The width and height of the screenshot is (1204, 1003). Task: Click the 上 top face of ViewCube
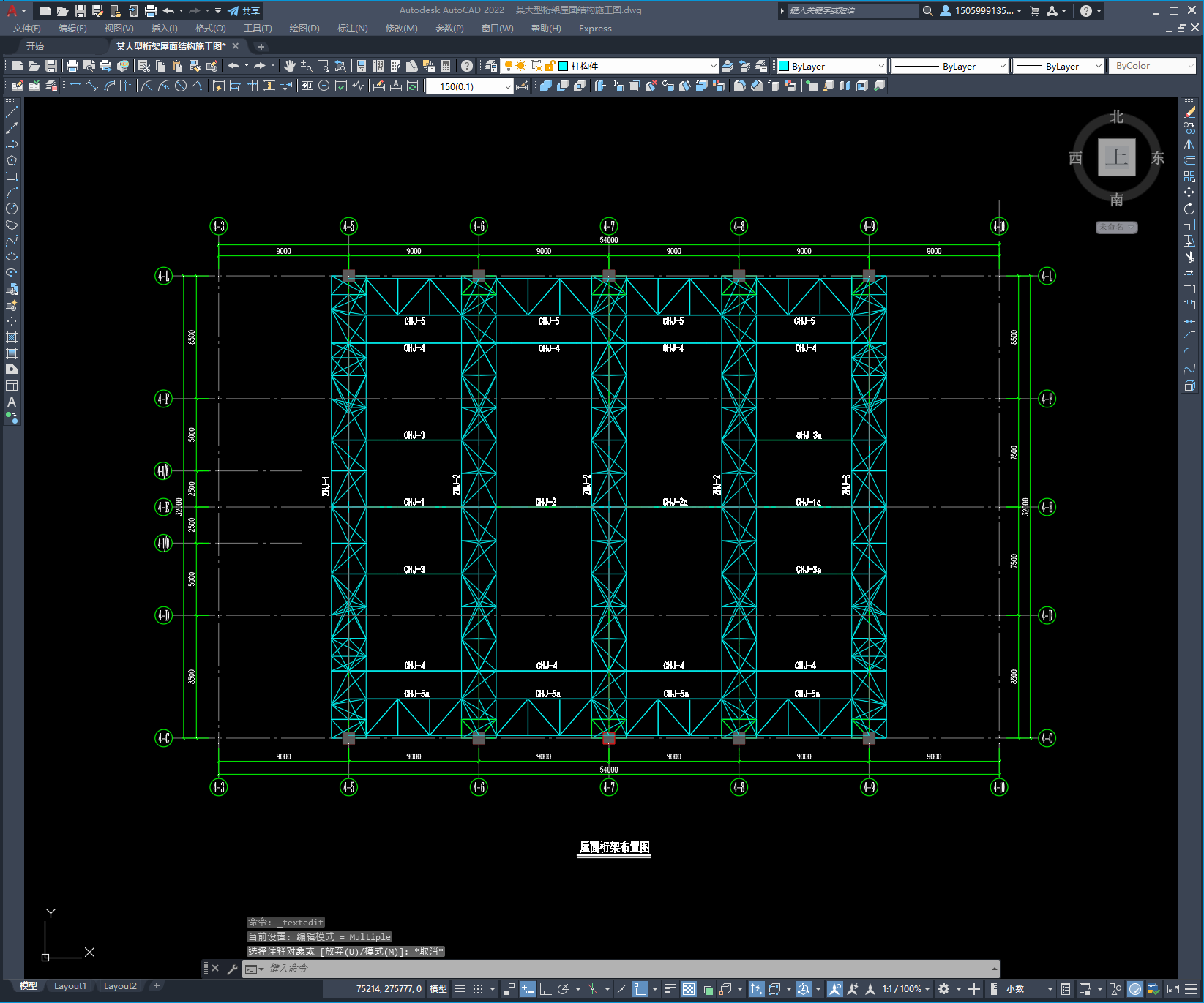point(1116,157)
